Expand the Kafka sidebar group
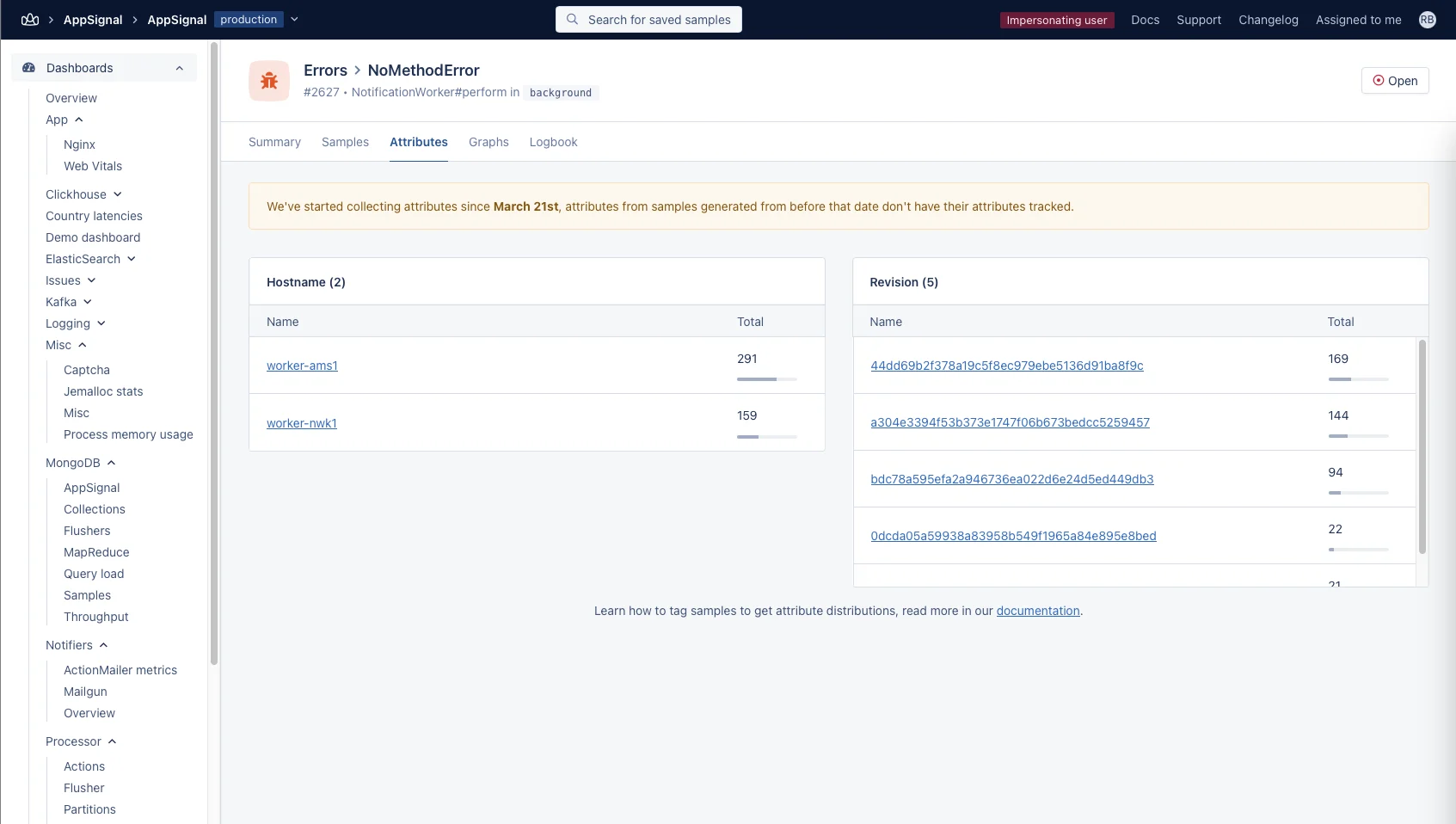 point(88,302)
